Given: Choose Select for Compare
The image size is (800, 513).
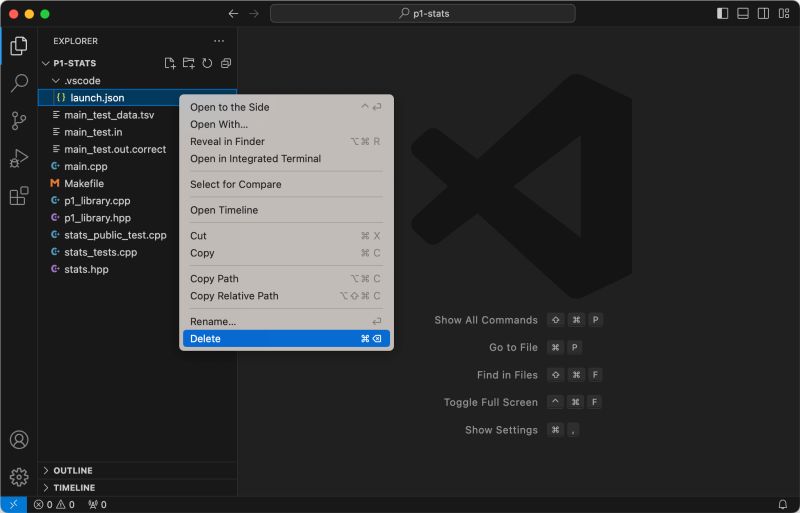Looking at the screenshot, I should (286, 184).
